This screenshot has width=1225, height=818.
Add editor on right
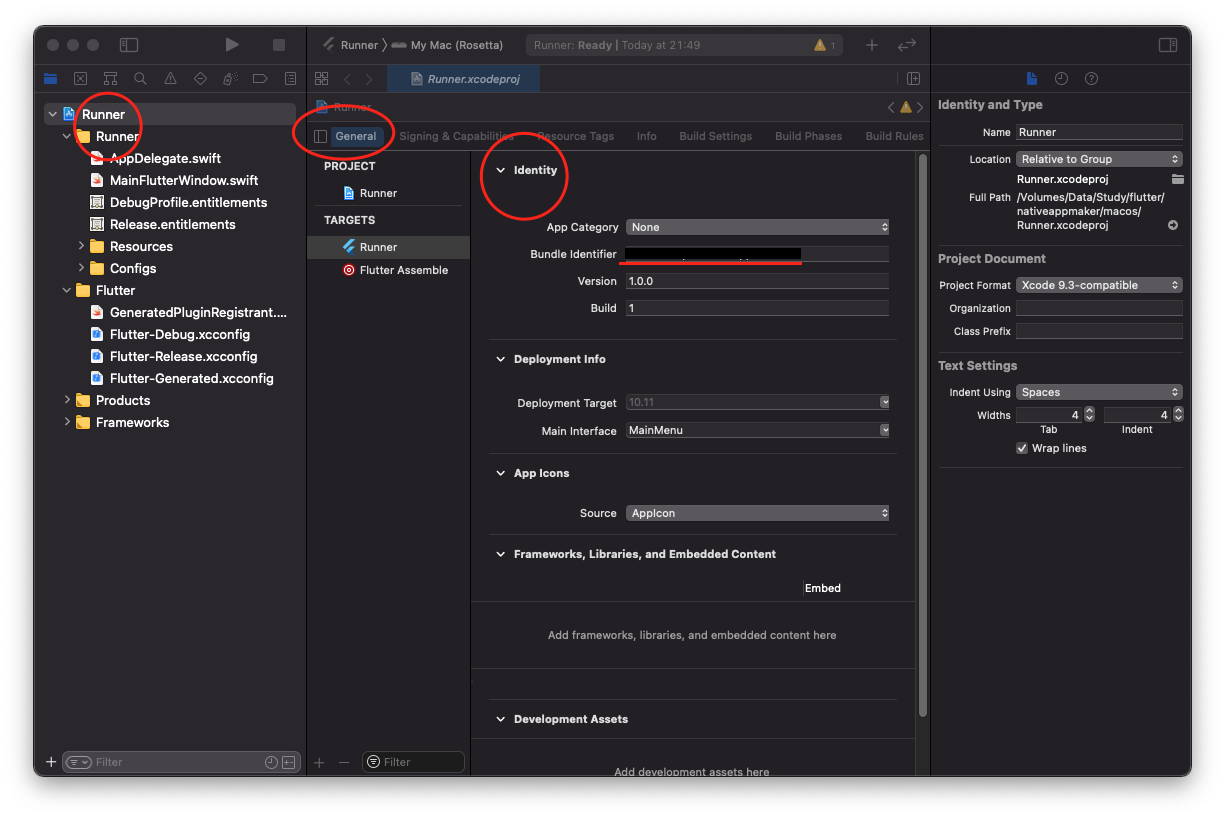(913, 79)
